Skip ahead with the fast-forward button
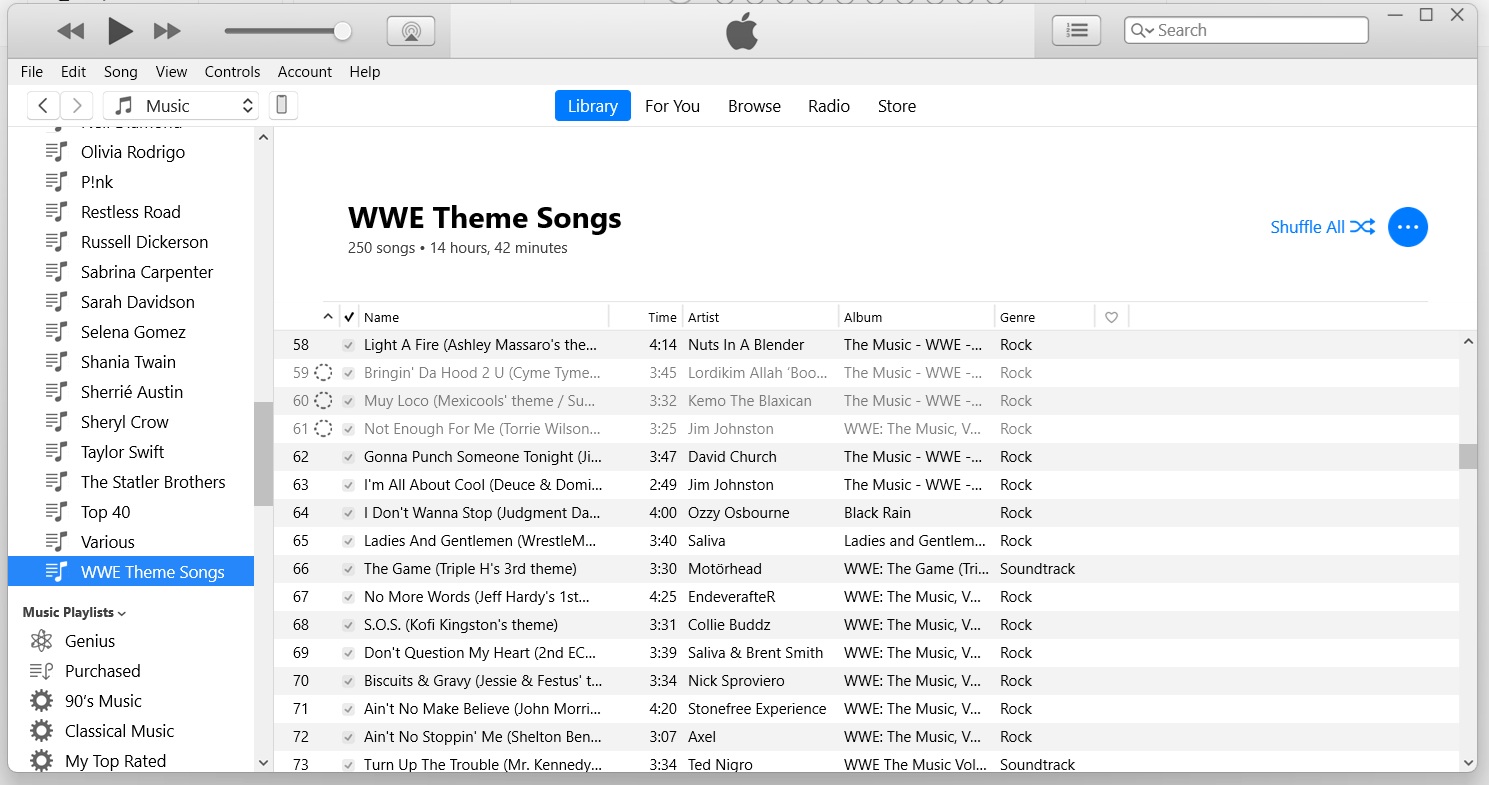Viewport: 1489px width, 785px height. coord(167,31)
